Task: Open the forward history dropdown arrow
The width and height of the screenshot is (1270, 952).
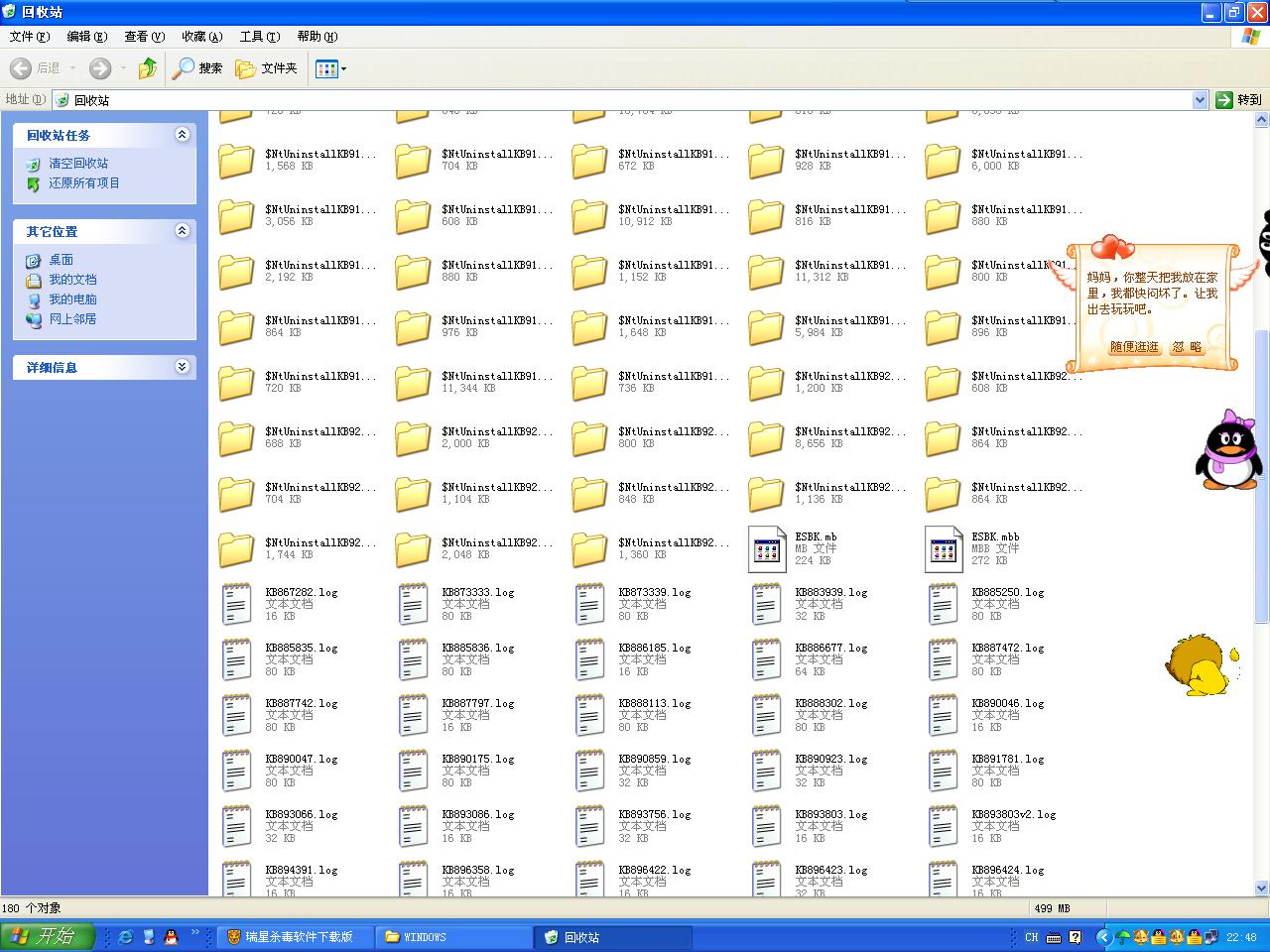Action: 123,68
